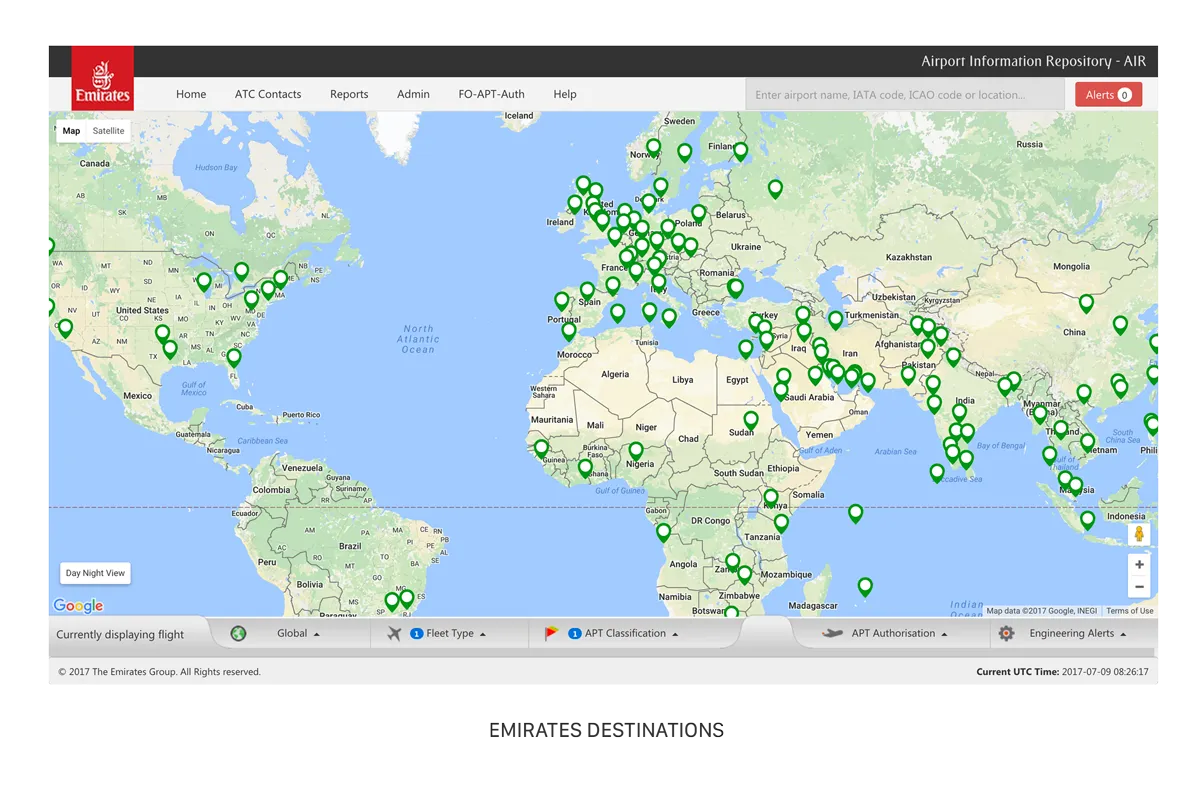Expand the APT Authorisation dropdown

click(x=898, y=633)
